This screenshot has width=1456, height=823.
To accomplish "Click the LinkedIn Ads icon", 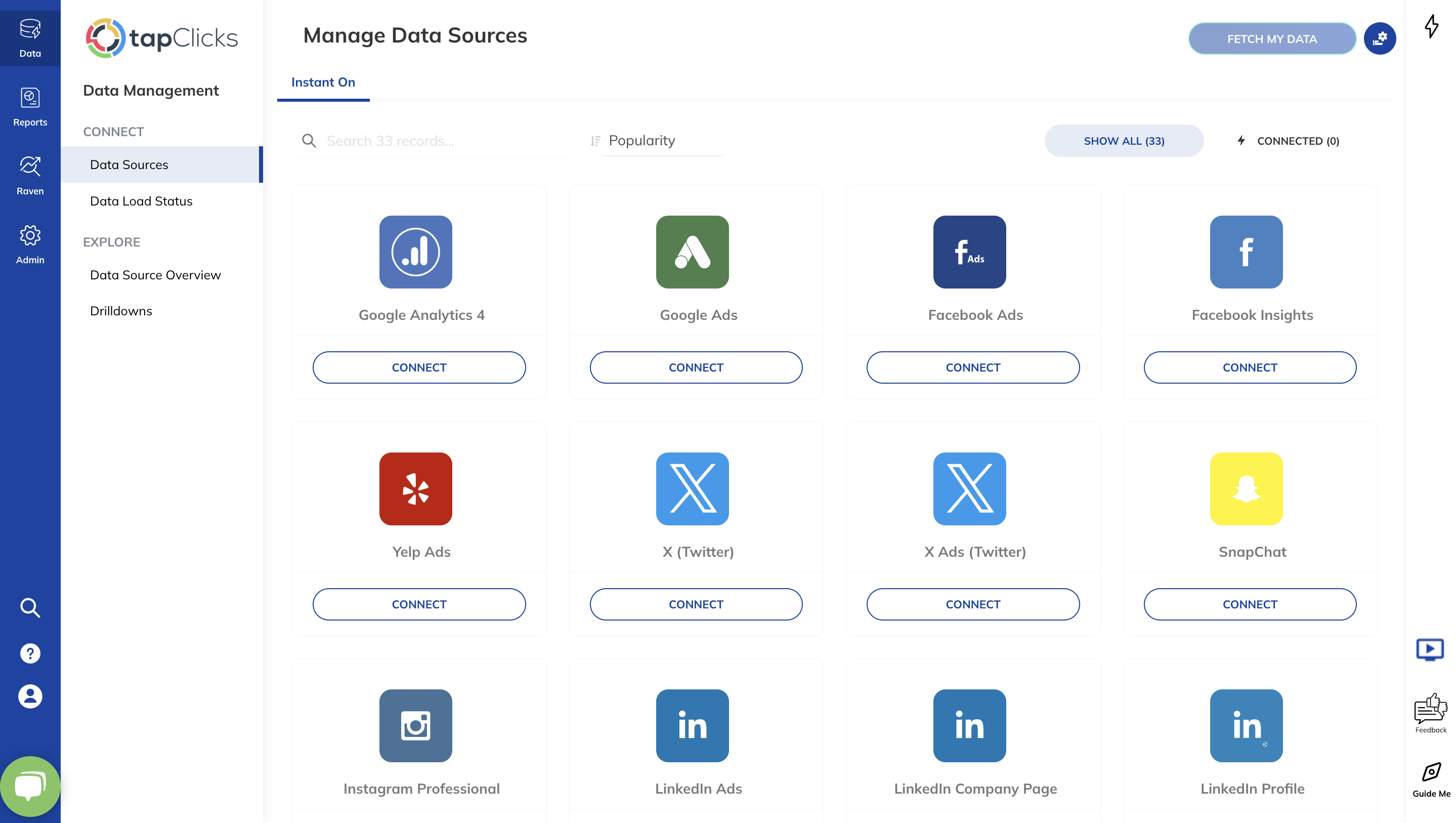I will pyautogui.click(x=693, y=726).
